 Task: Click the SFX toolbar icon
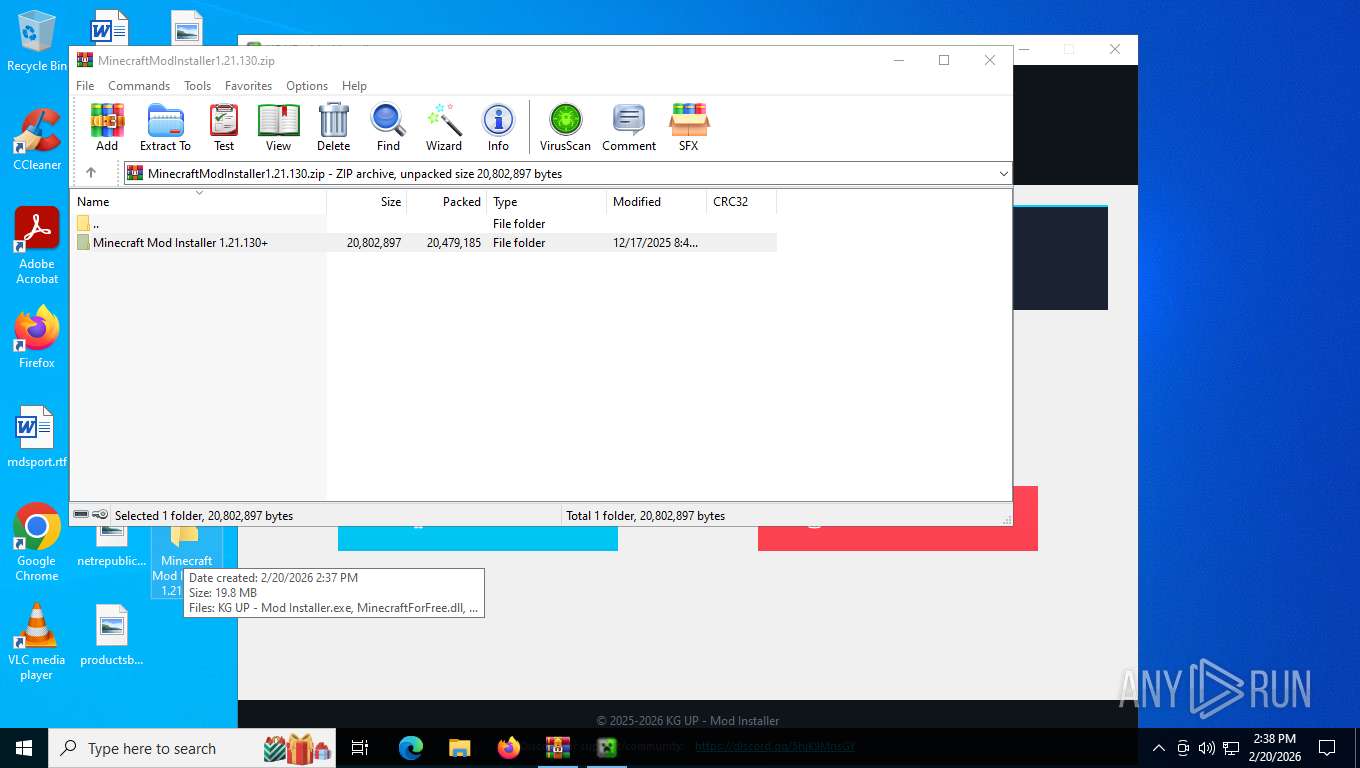click(x=689, y=127)
